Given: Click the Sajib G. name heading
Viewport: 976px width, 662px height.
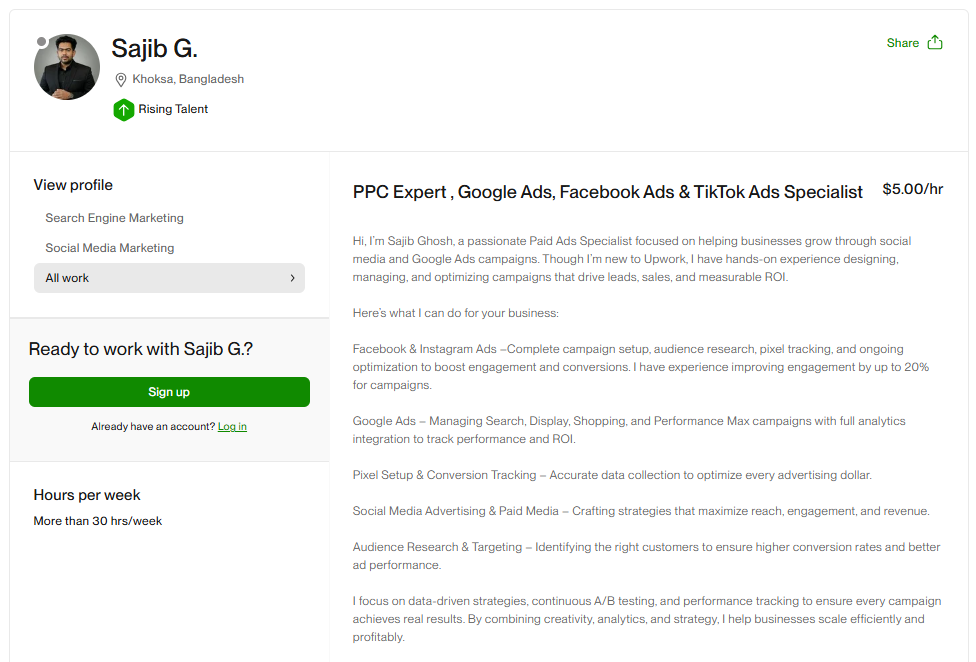Looking at the screenshot, I should (154, 48).
